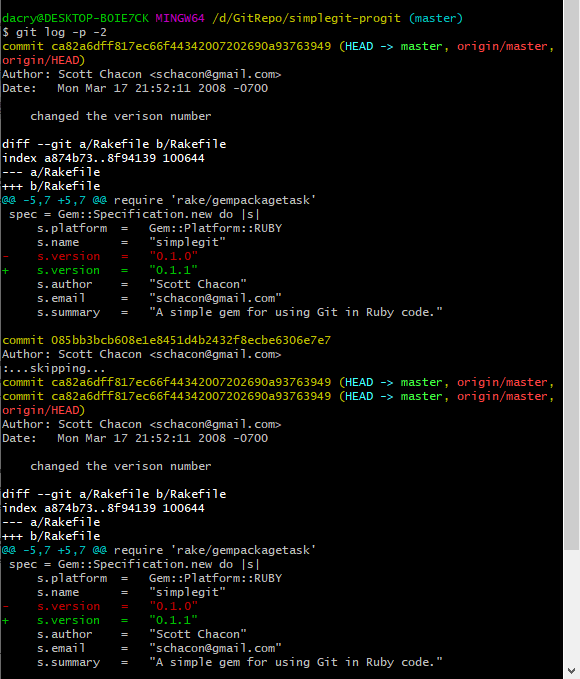The image size is (580, 679).
Task: Click the green "0.1.1" version line above commit 085bb3b
Action: coord(100,270)
